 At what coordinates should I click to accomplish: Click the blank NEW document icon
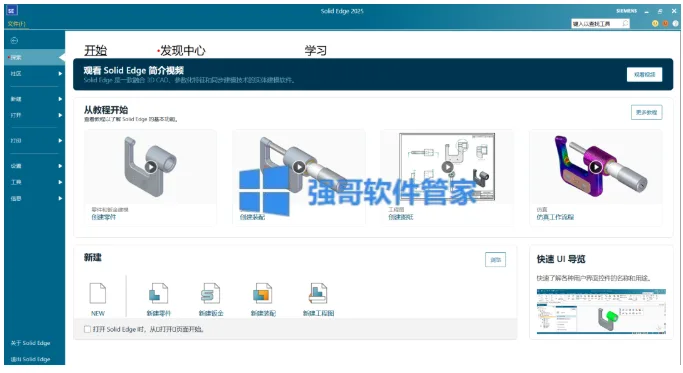coord(98,293)
